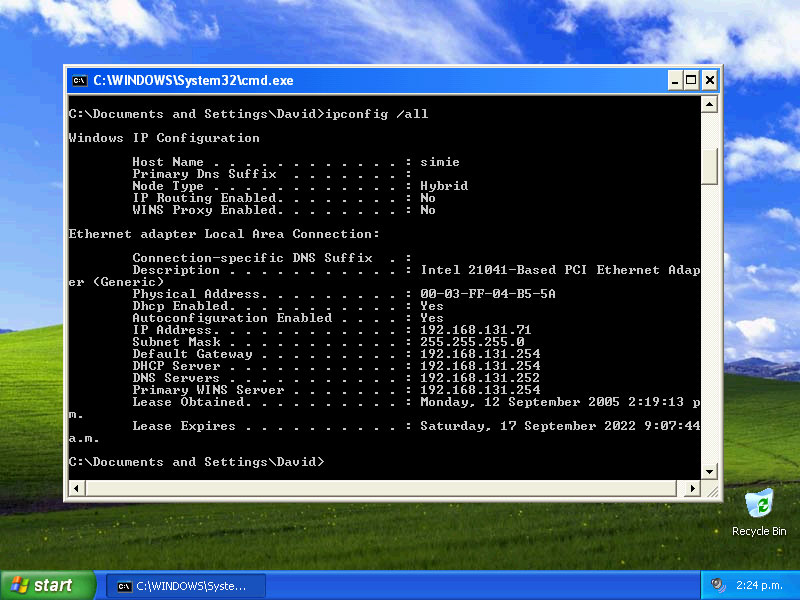The height and width of the screenshot is (600, 800).
Task: Click the 'Default Gateway' line
Action: click(336, 354)
